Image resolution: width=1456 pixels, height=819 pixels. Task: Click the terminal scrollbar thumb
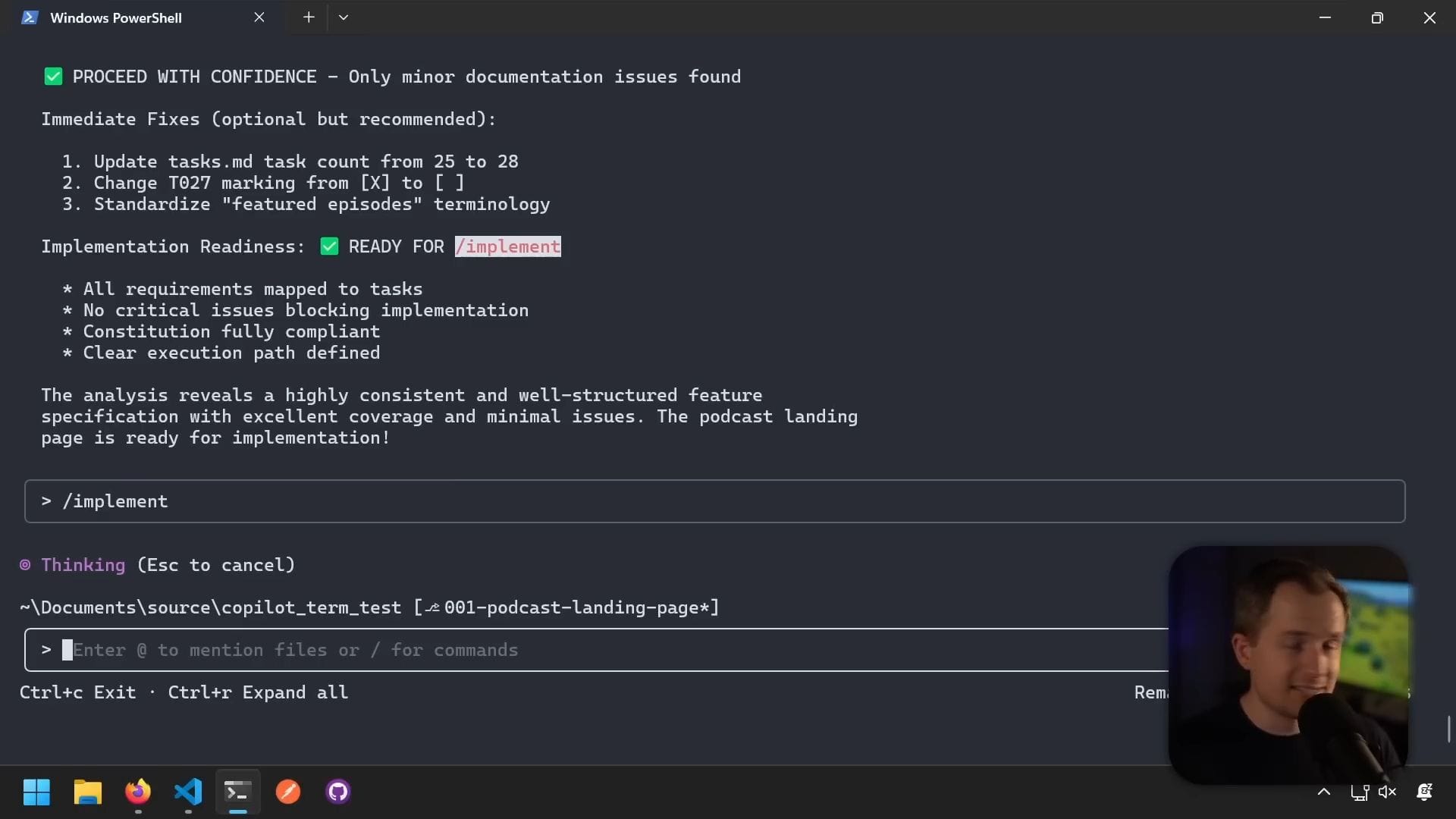point(1448,729)
